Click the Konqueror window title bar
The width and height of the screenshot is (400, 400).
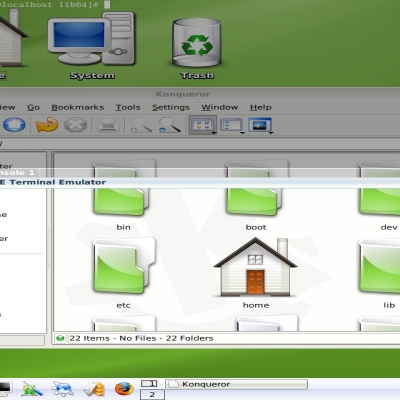pyautogui.click(x=200, y=94)
